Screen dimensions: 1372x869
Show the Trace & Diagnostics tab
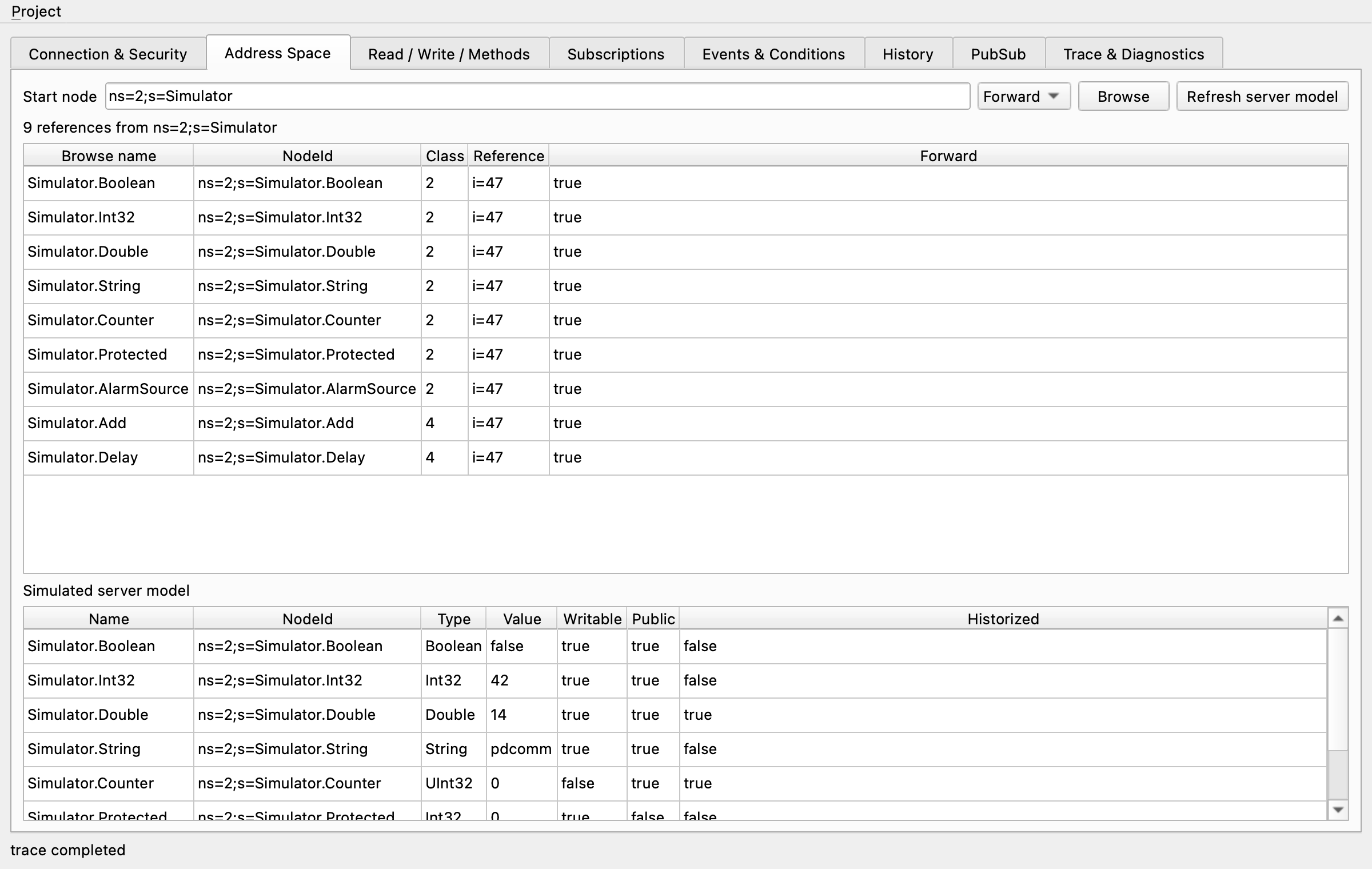[1134, 54]
